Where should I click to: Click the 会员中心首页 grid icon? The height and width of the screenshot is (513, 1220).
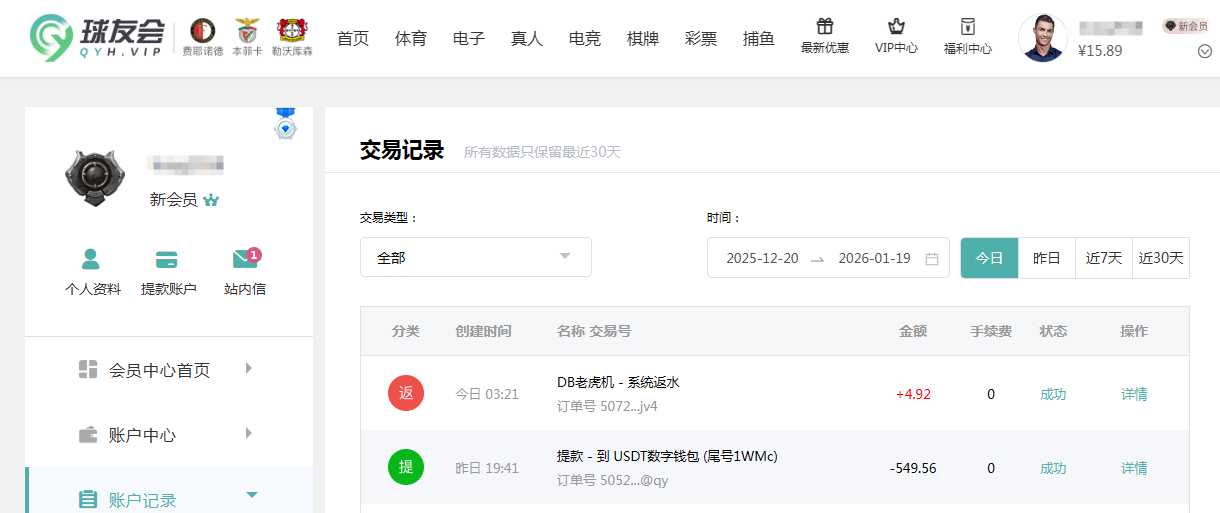[88, 369]
